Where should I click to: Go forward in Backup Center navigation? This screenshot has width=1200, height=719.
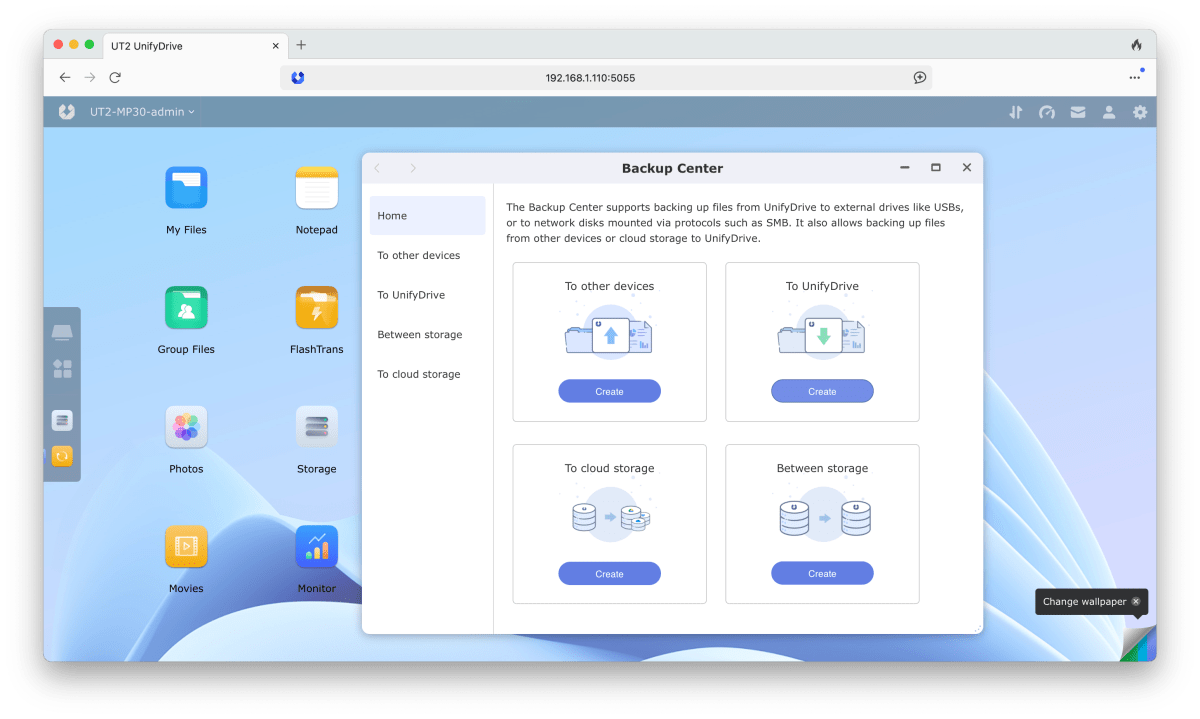pyautogui.click(x=413, y=168)
